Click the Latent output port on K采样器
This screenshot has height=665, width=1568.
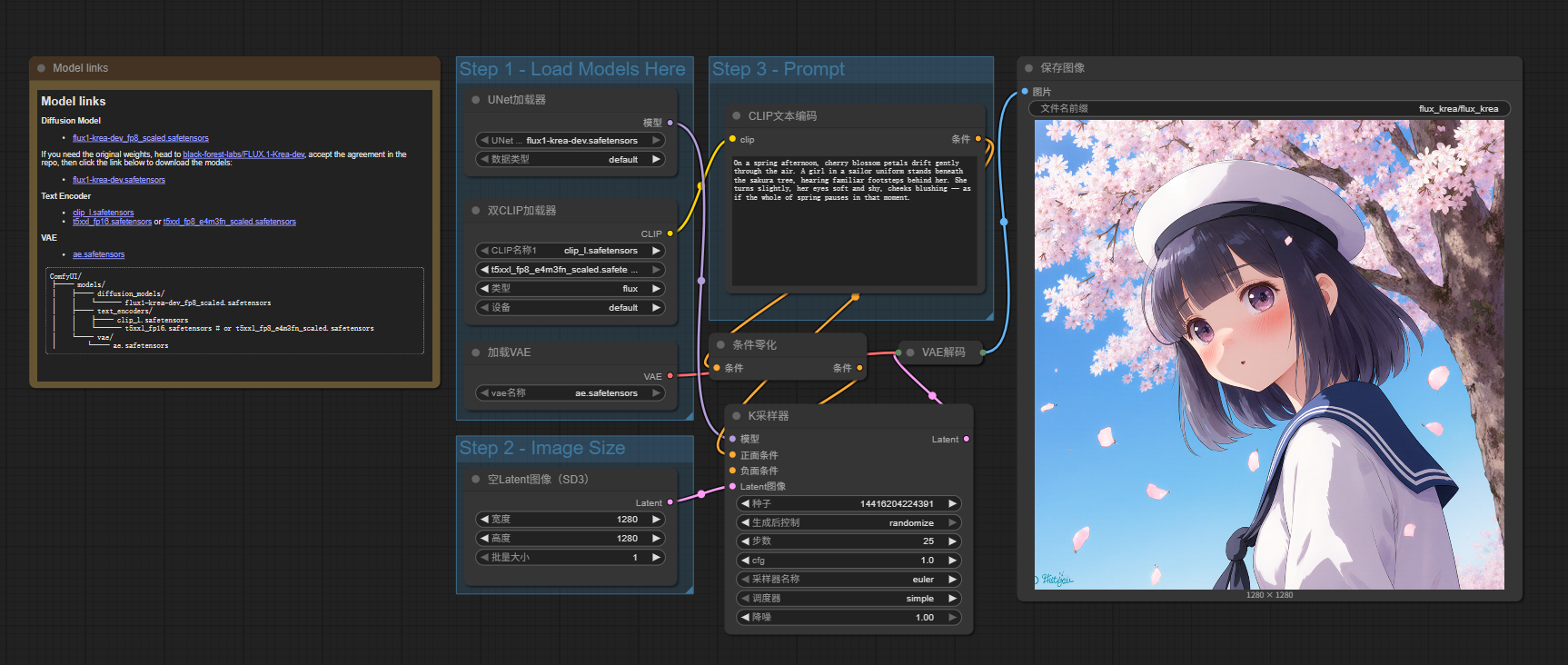pos(966,439)
